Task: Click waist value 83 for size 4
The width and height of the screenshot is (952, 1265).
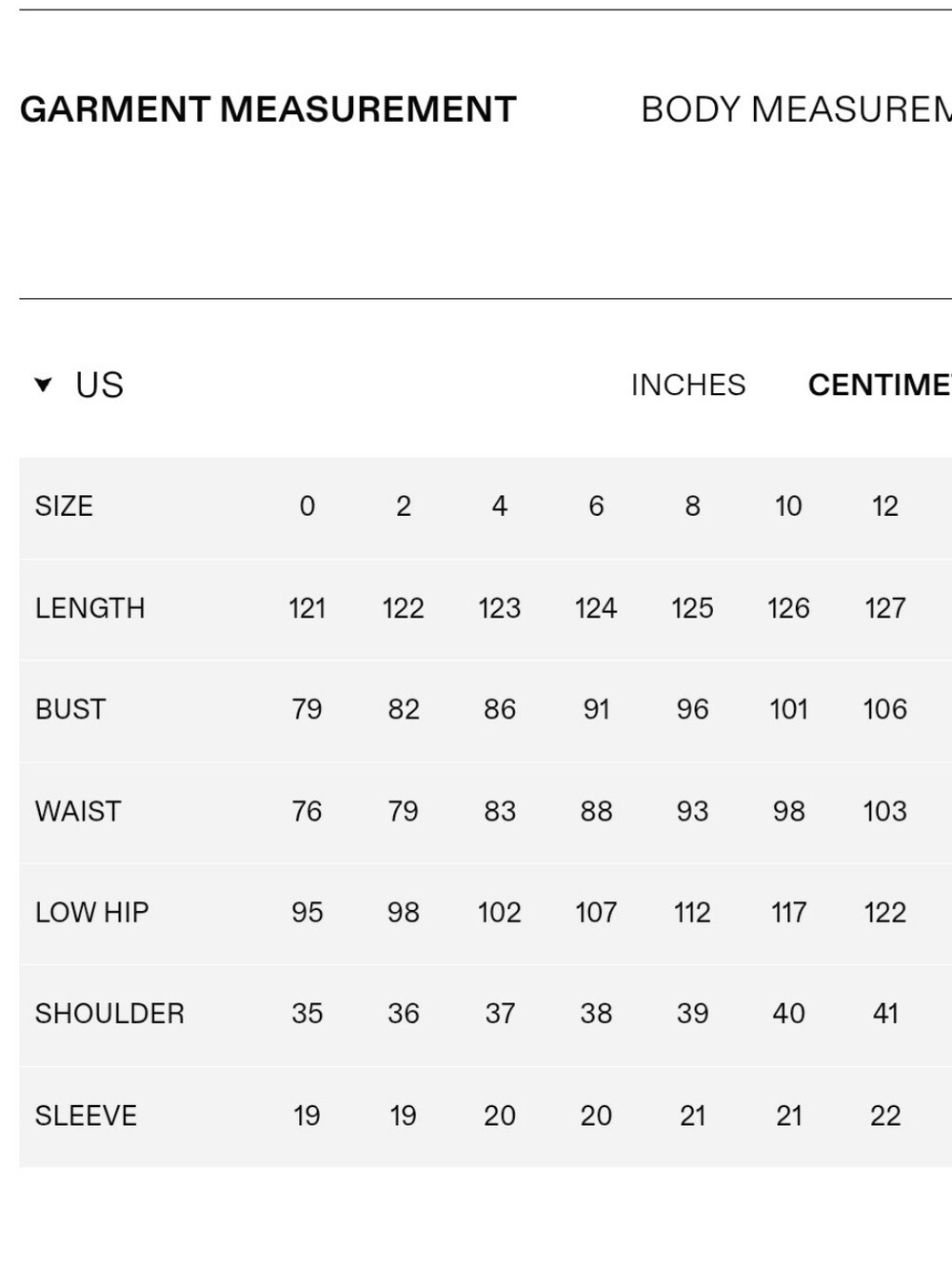Action: 500,811
